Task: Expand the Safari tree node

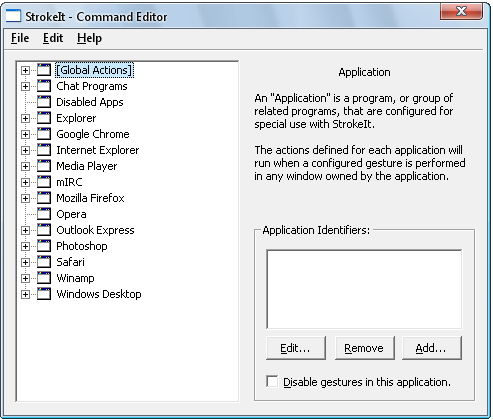Action: (25, 262)
